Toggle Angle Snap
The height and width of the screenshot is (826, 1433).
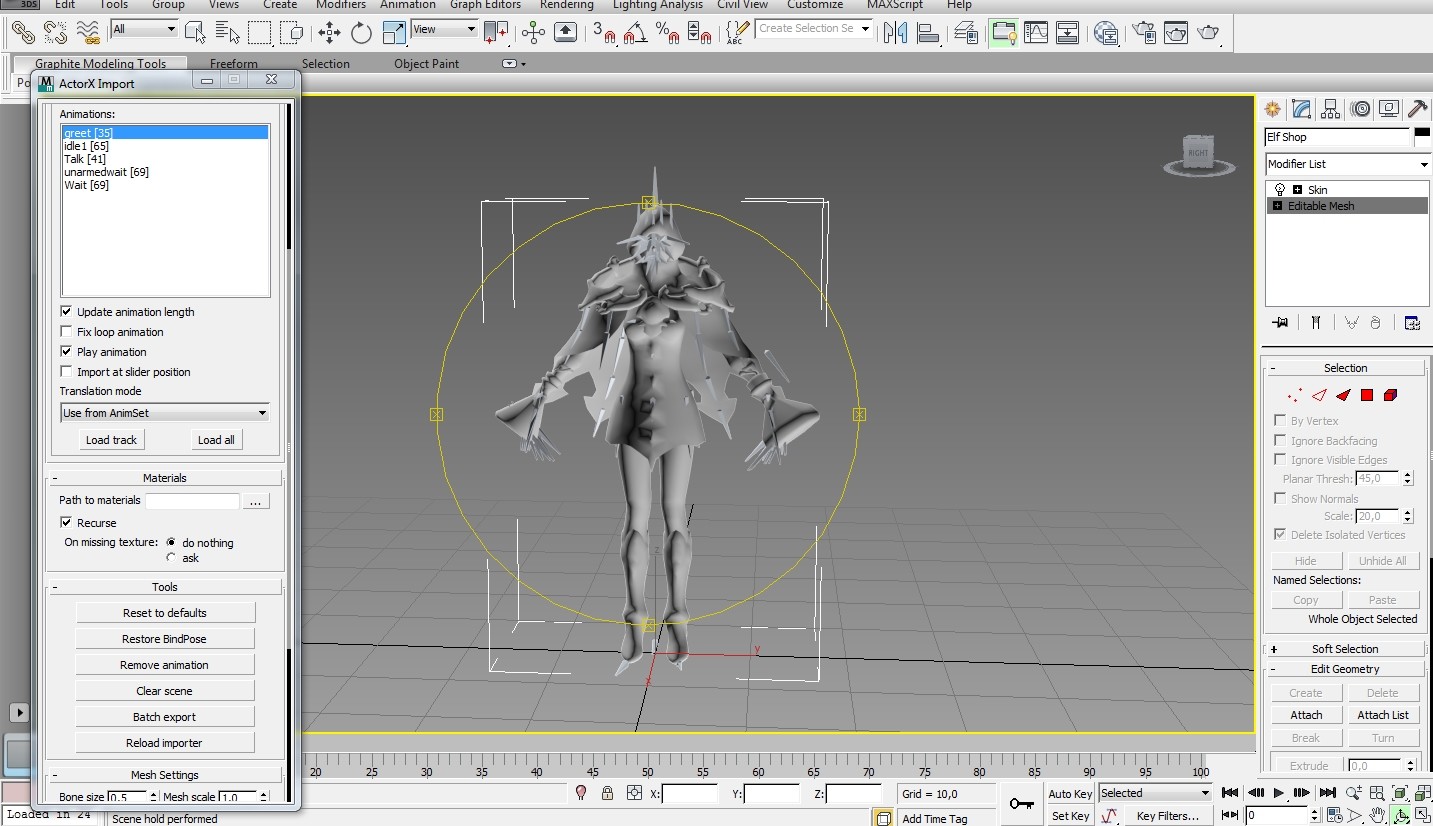[635, 32]
